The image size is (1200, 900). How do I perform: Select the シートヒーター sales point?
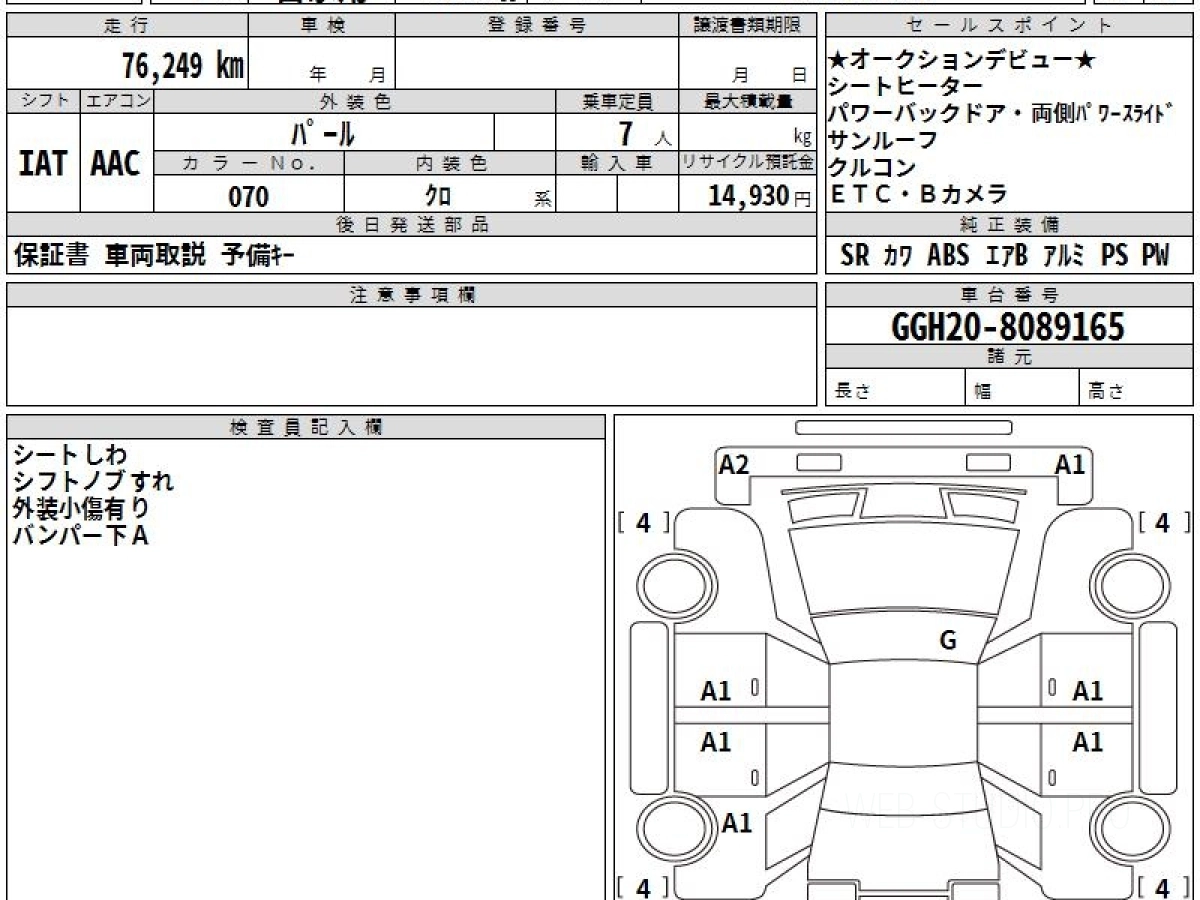tap(906, 87)
